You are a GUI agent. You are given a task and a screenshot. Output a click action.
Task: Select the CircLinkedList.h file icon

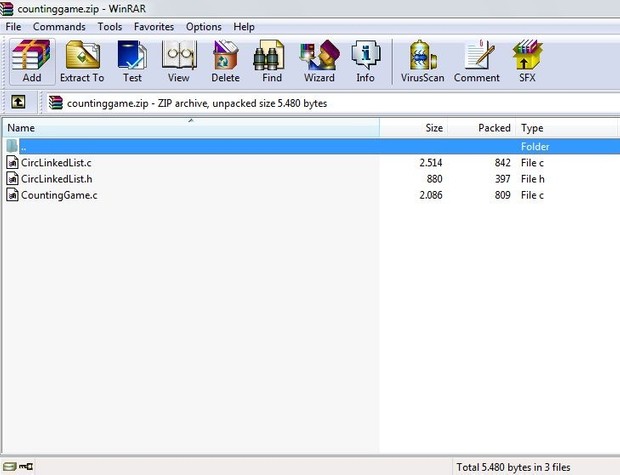pos(13,179)
